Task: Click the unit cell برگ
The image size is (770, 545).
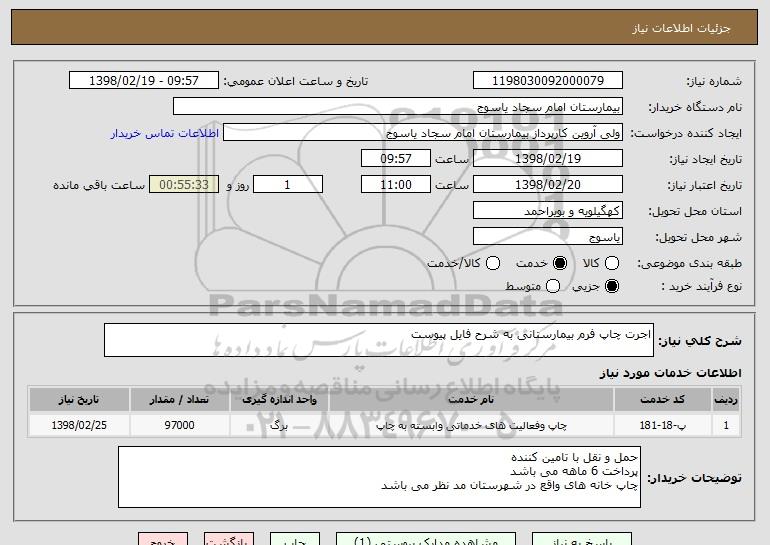Action: tap(279, 425)
